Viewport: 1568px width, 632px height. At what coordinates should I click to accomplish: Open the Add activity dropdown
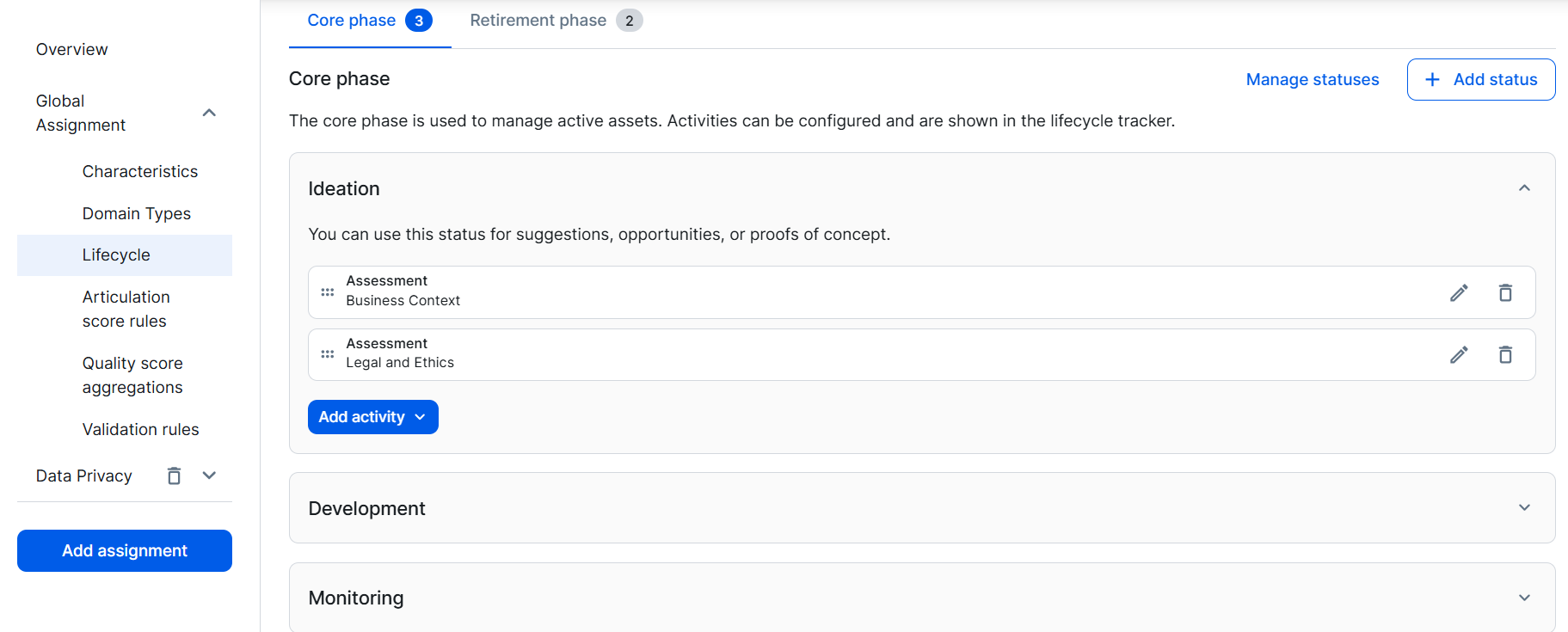coord(372,417)
